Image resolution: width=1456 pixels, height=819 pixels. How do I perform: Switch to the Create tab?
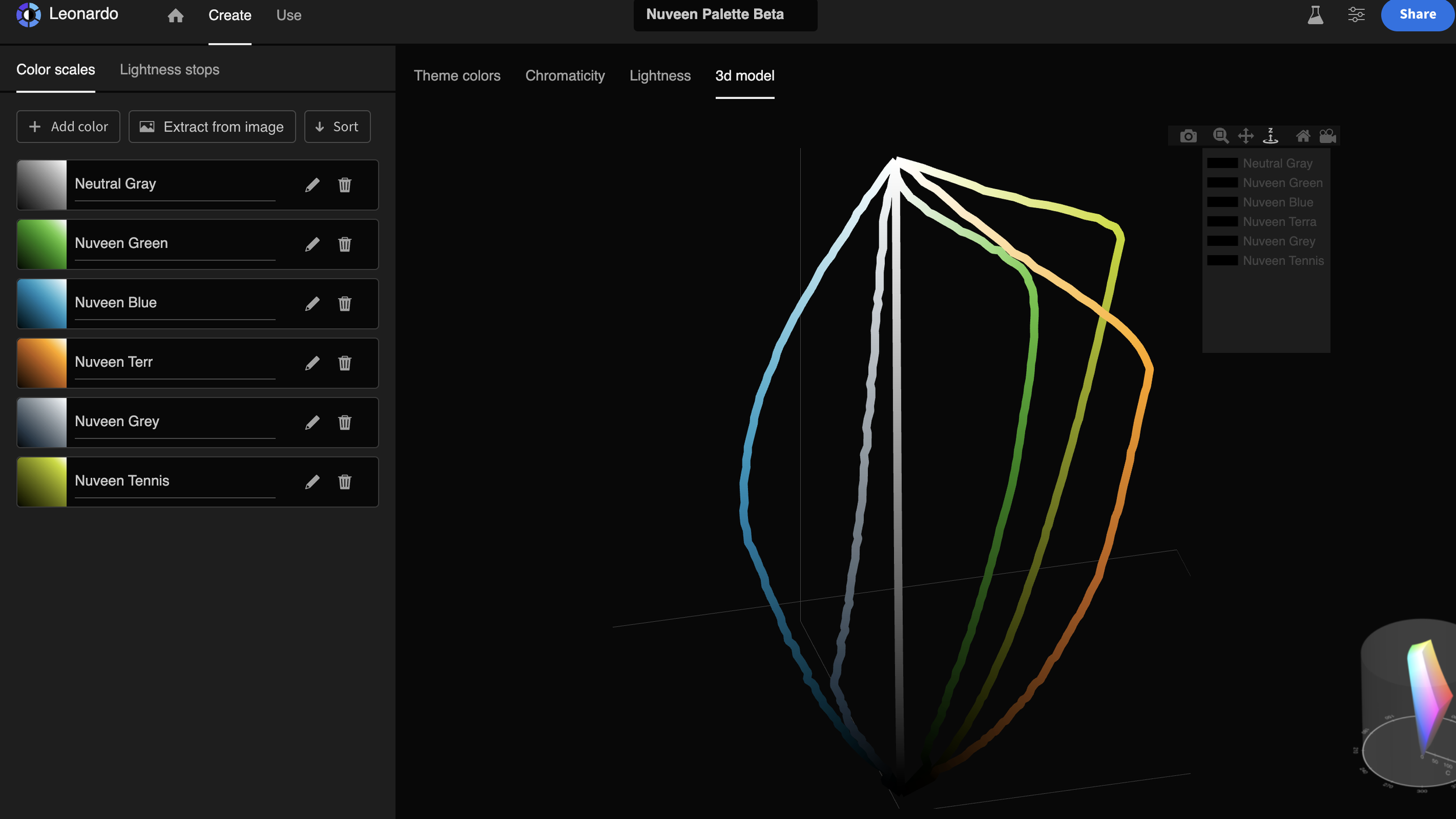(x=230, y=15)
